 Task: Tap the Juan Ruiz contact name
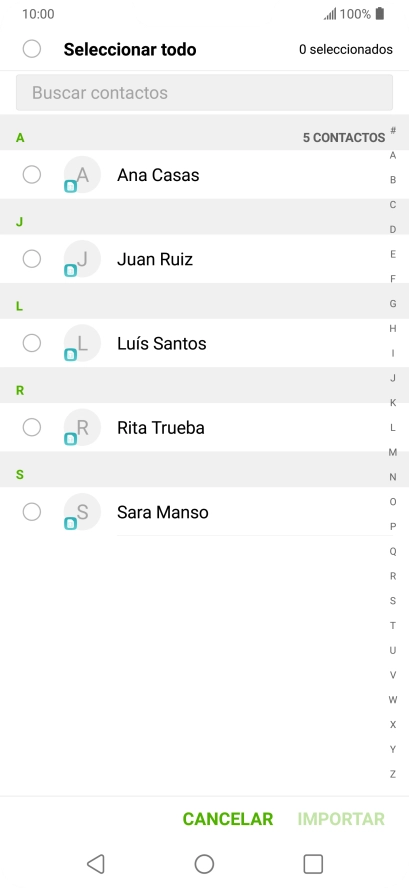[x=155, y=259]
